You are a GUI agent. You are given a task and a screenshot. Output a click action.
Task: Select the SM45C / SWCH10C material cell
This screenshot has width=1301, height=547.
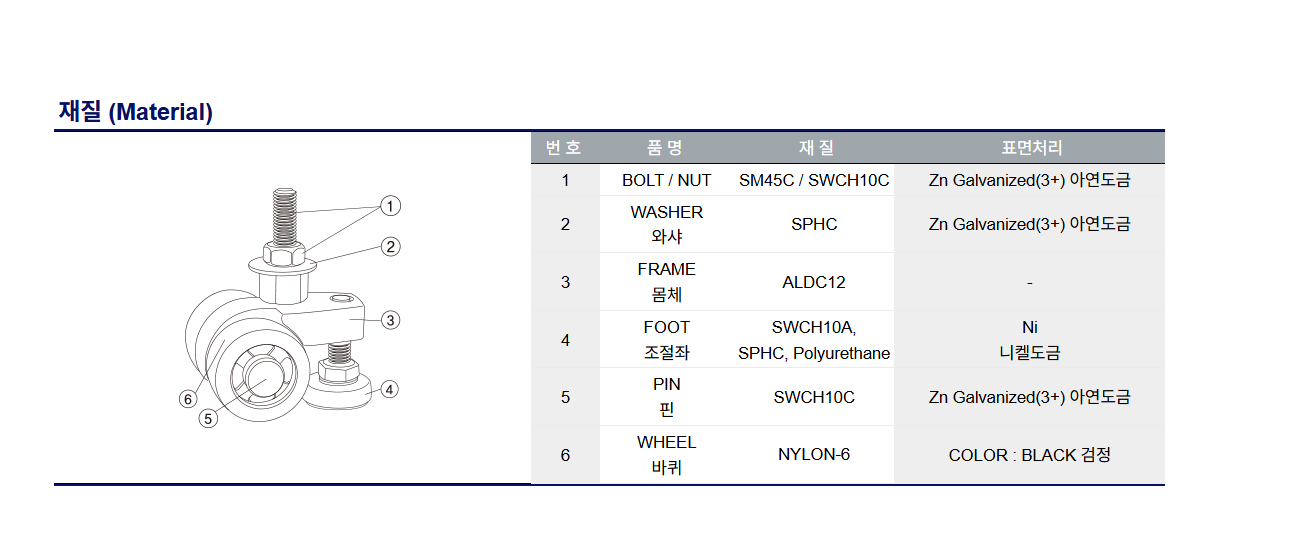click(x=814, y=180)
